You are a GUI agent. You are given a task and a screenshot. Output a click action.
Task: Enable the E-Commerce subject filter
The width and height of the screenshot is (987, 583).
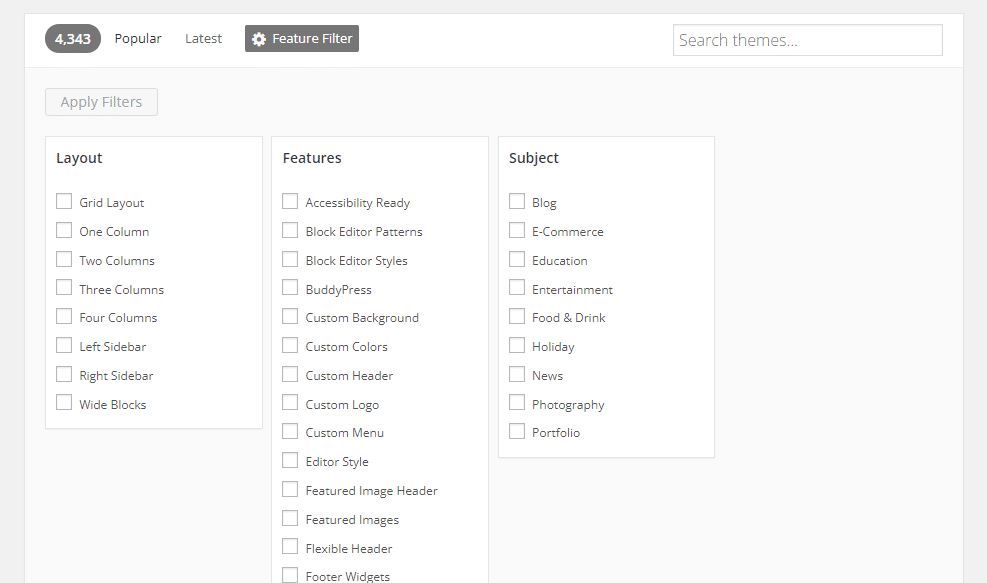(516, 230)
